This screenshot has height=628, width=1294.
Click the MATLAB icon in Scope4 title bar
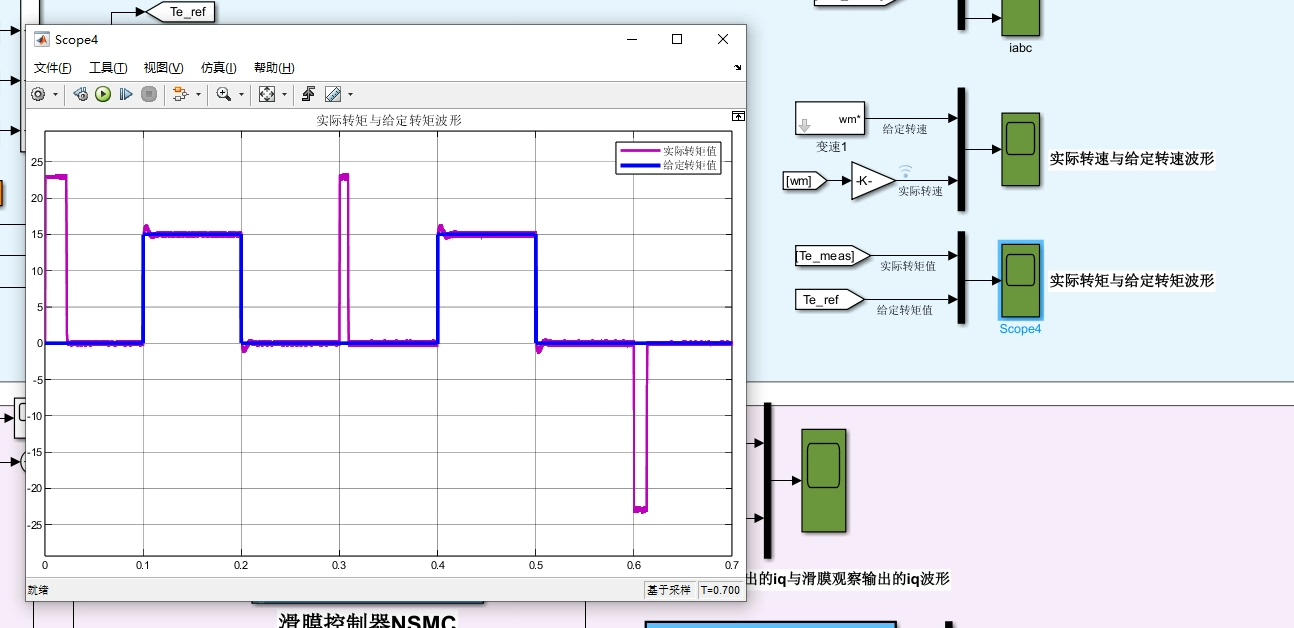pyautogui.click(x=42, y=39)
